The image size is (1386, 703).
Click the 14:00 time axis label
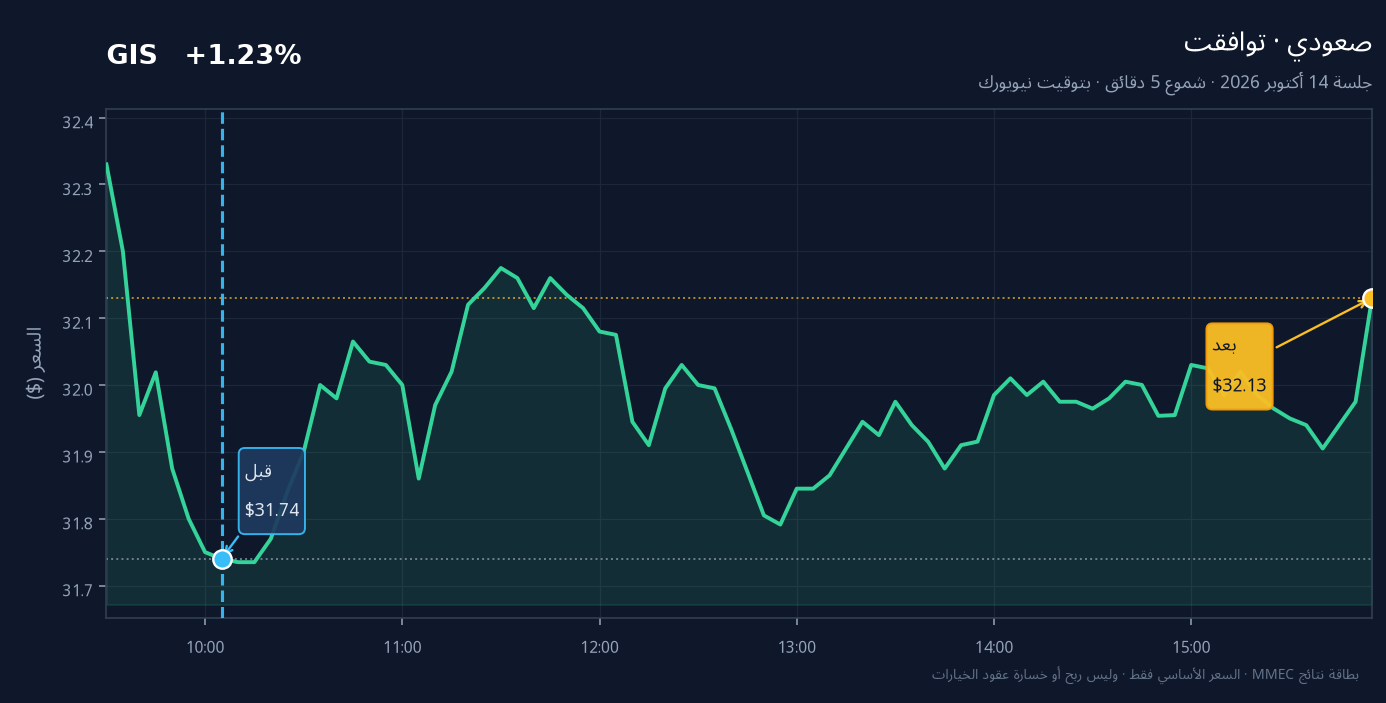pyautogui.click(x=994, y=647)
